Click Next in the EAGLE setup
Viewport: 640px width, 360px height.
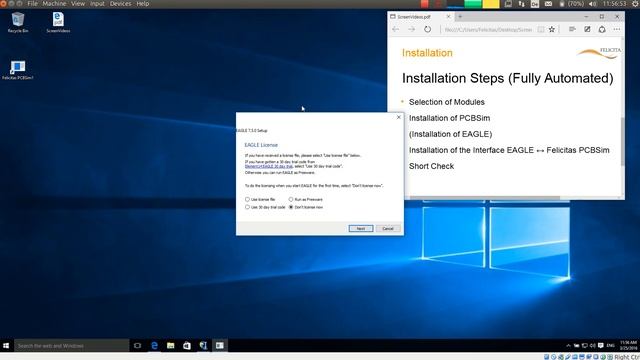361,229
